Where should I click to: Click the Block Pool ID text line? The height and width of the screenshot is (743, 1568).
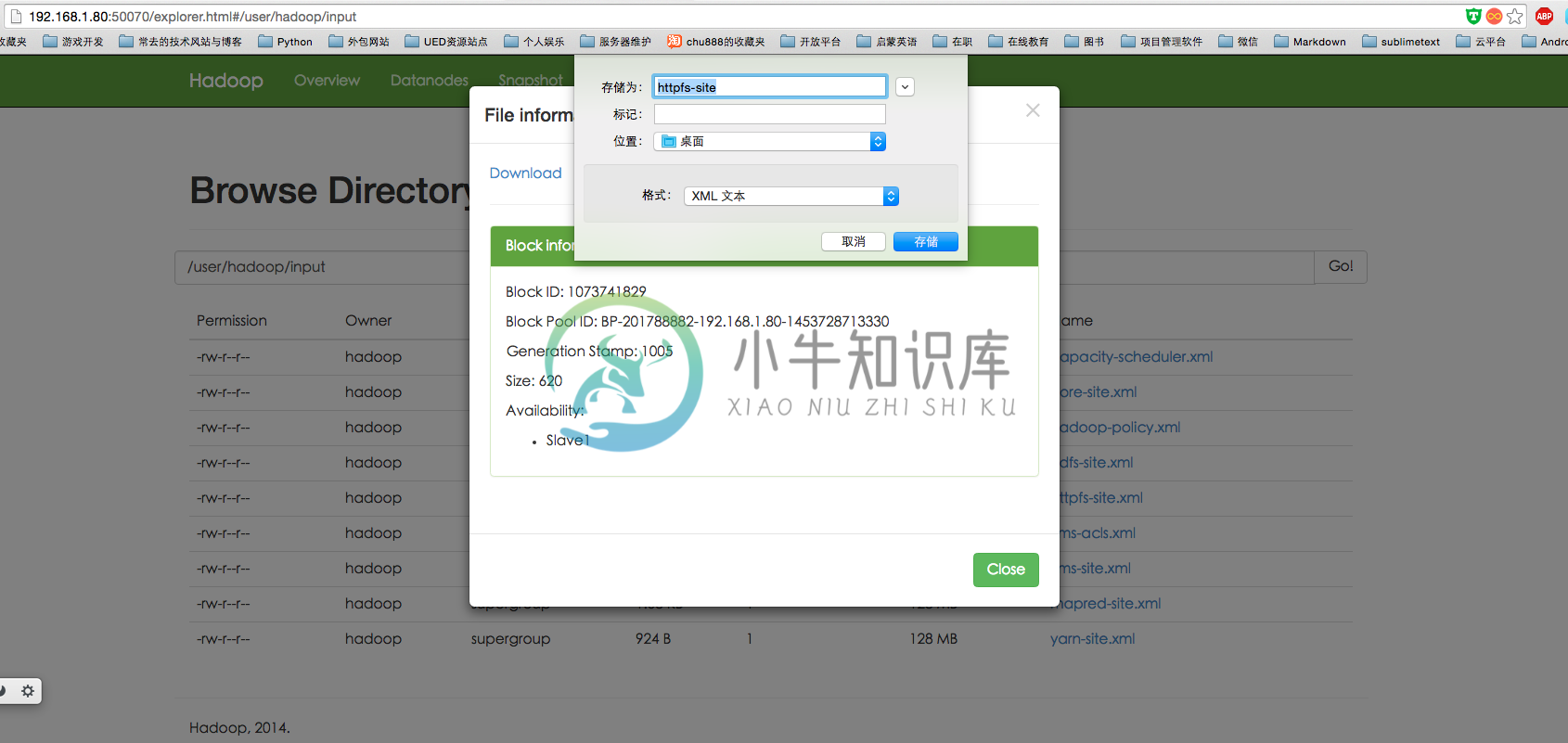point(698,322)
